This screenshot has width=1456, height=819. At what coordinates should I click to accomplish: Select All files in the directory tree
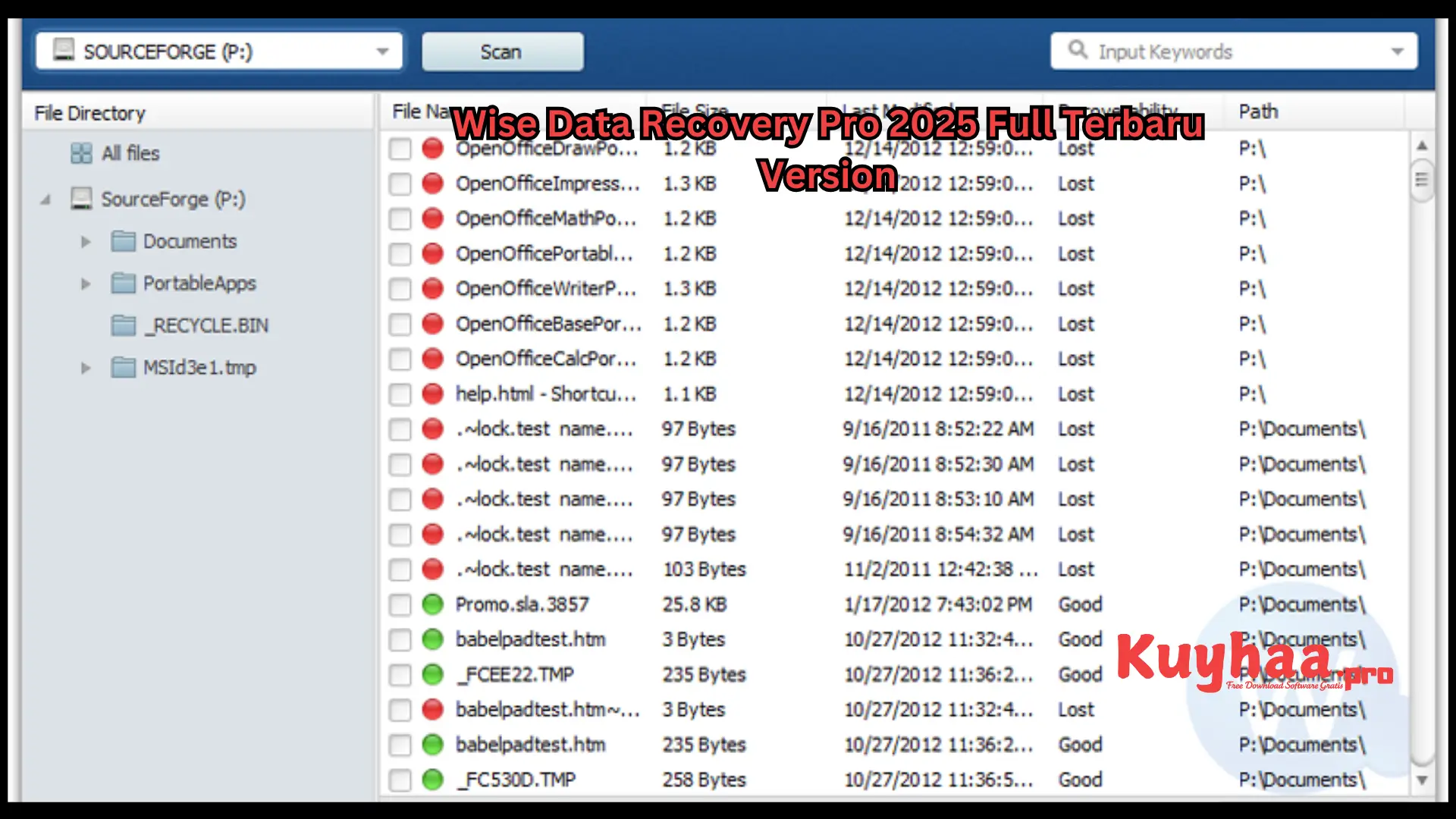pos(130,153)
